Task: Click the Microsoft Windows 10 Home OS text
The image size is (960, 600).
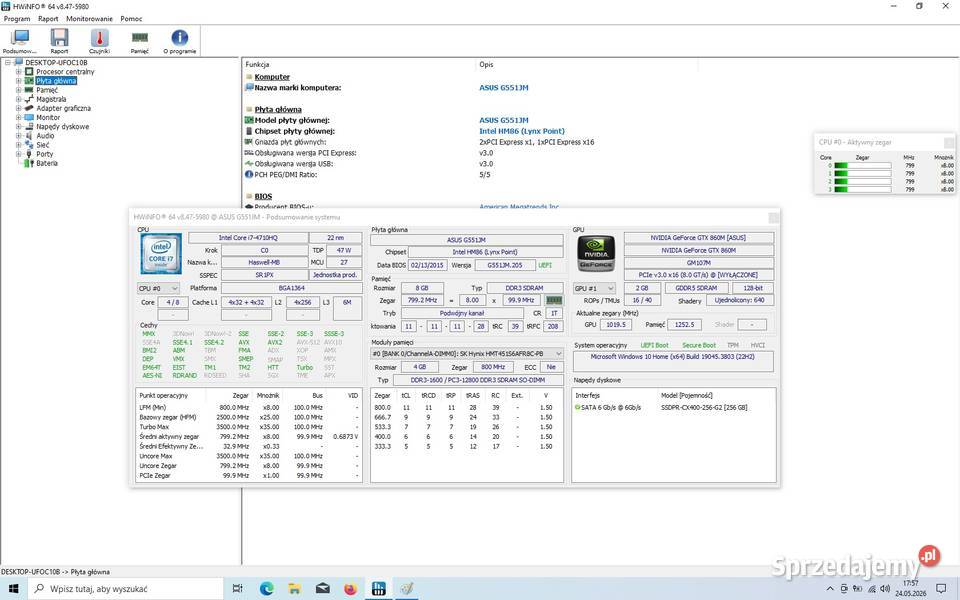Action: pyautogui.click(x=672, y=356)
